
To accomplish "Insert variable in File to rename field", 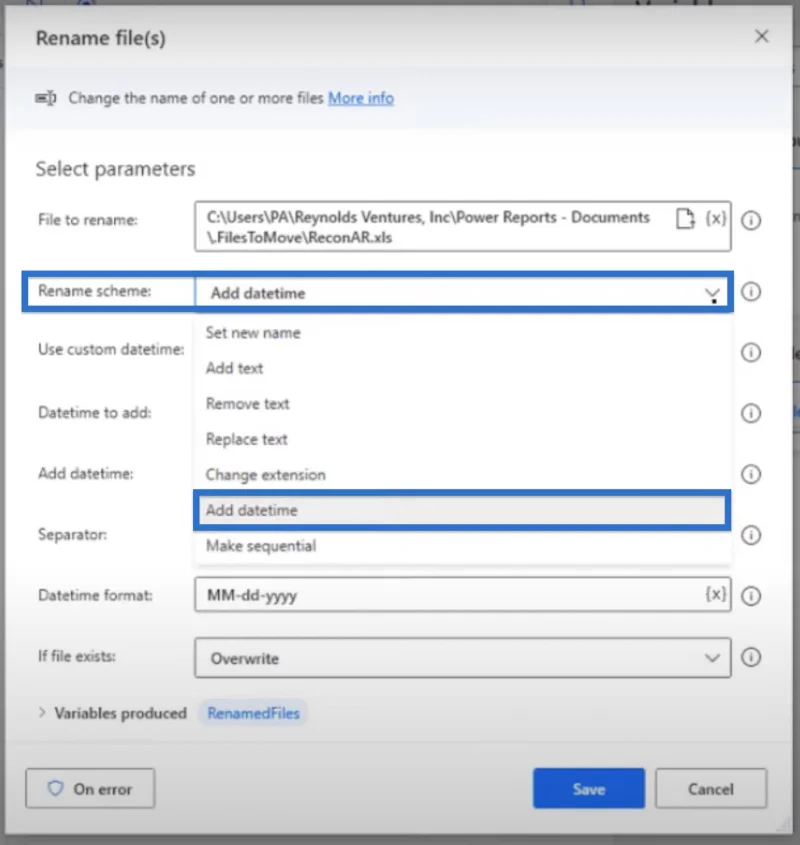I will coord(716,219).
